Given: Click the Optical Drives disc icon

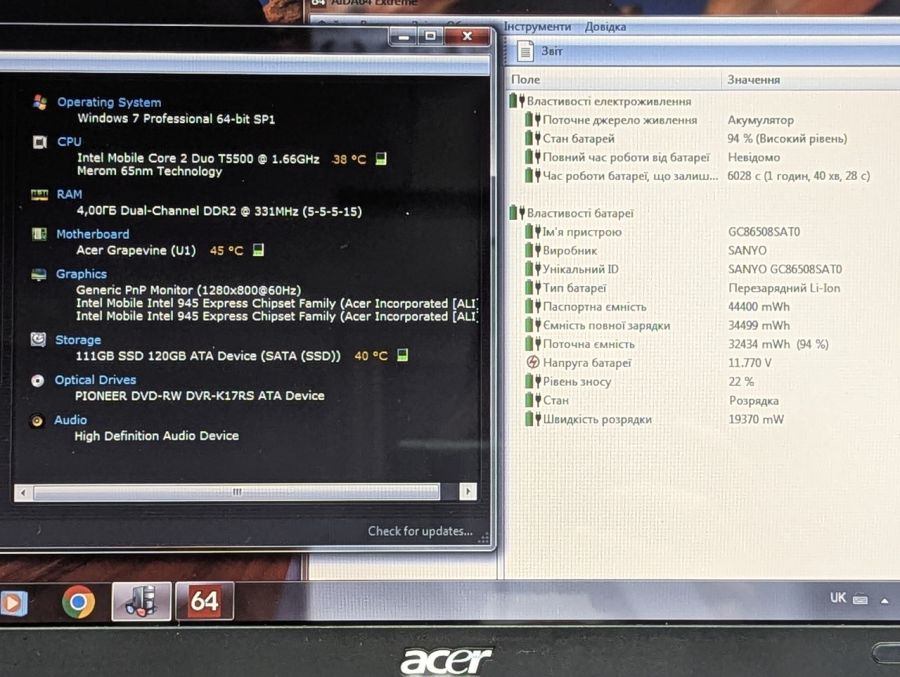Looking at the screenshot, I should coord(37,380).
